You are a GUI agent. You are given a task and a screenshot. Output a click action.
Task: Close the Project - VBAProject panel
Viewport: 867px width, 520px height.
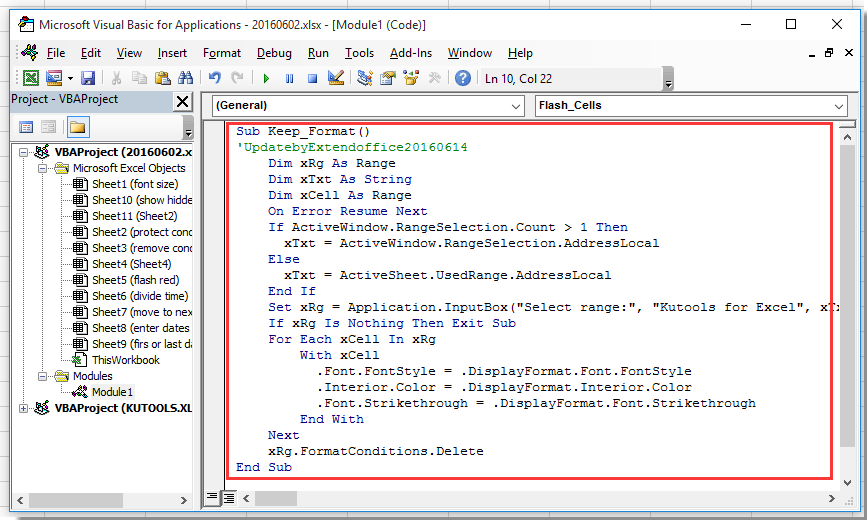click(x=182, y=101)
